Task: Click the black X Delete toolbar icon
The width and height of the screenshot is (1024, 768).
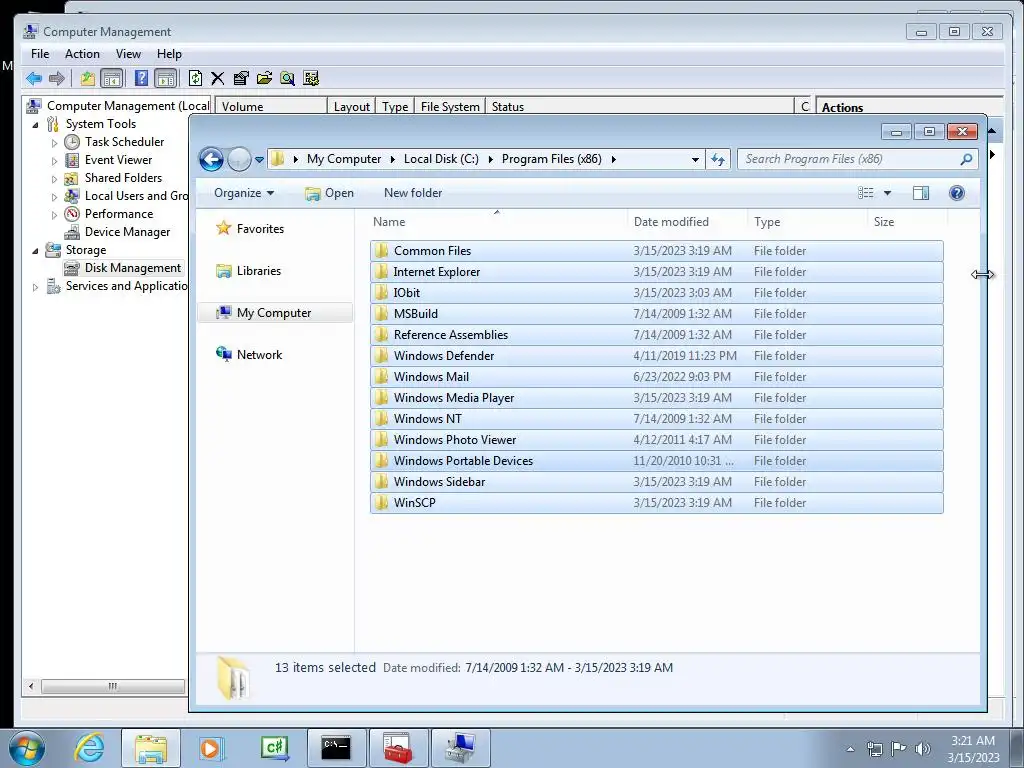Action: pos(217,79)
